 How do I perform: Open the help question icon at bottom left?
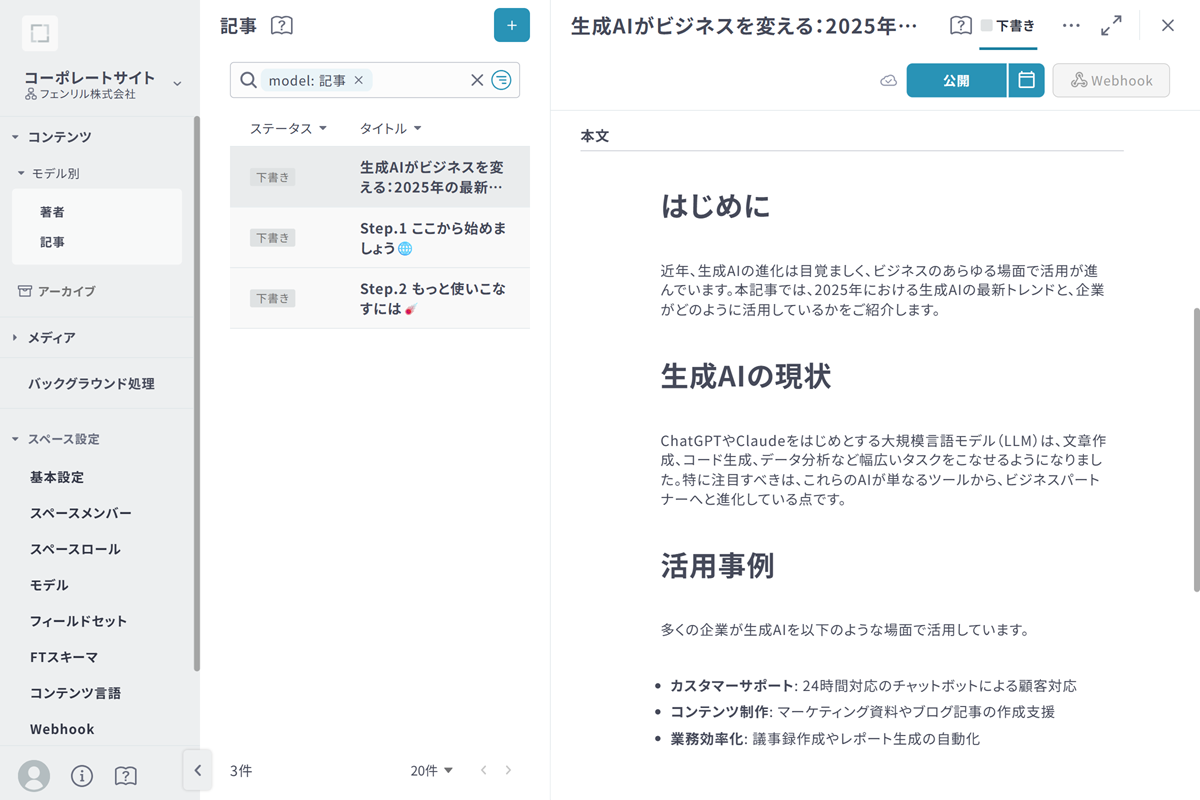click(126, 776)
